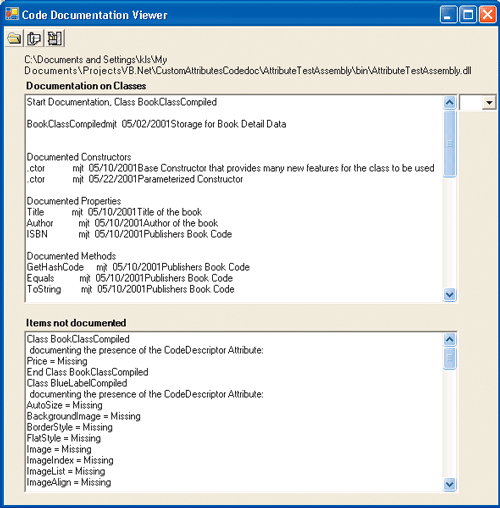Open an assembly with the folder icon
Viewport: 500px width, 508px height.
(14, 38)
